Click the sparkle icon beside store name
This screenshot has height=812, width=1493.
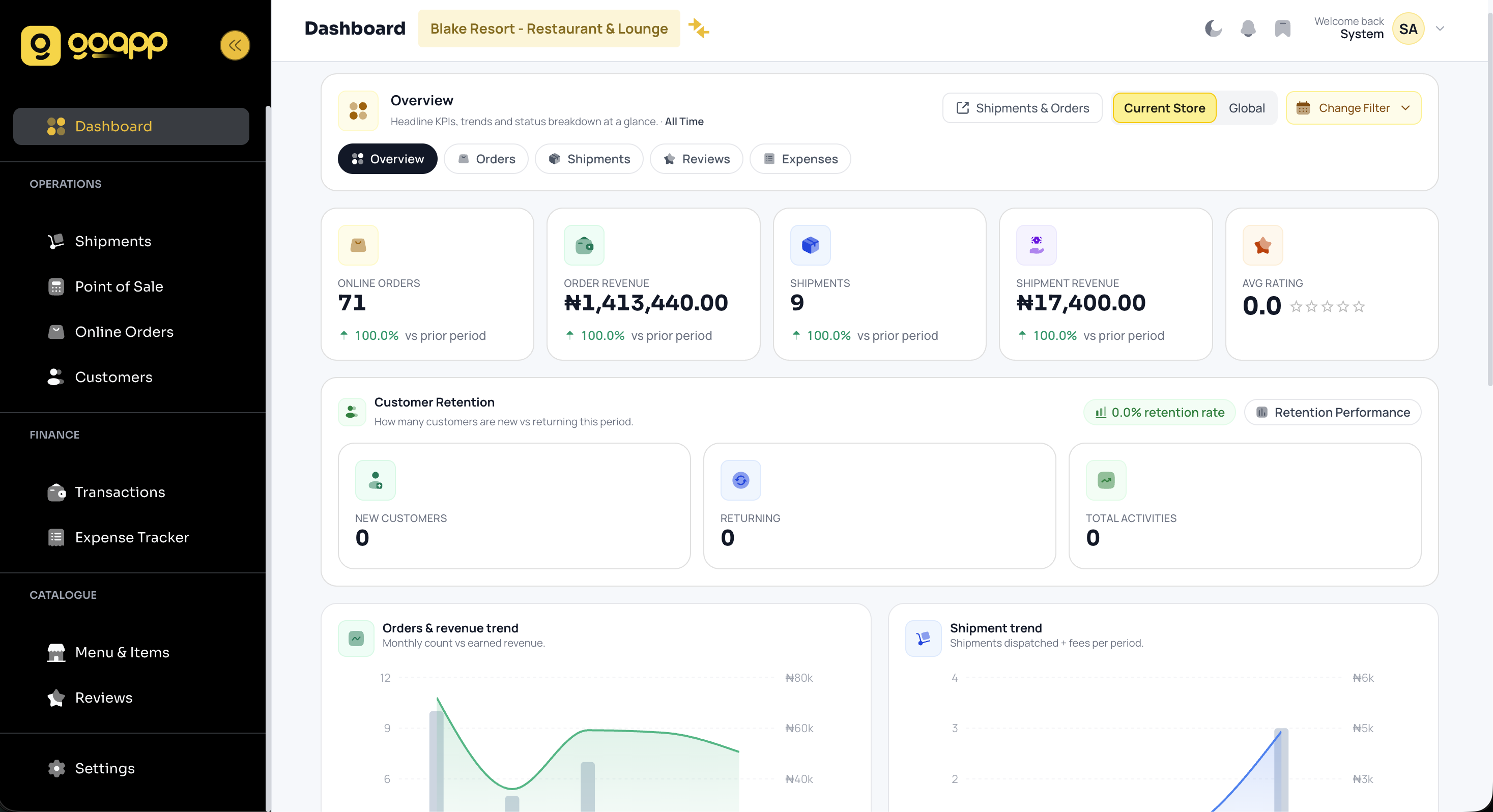[699, 28]
